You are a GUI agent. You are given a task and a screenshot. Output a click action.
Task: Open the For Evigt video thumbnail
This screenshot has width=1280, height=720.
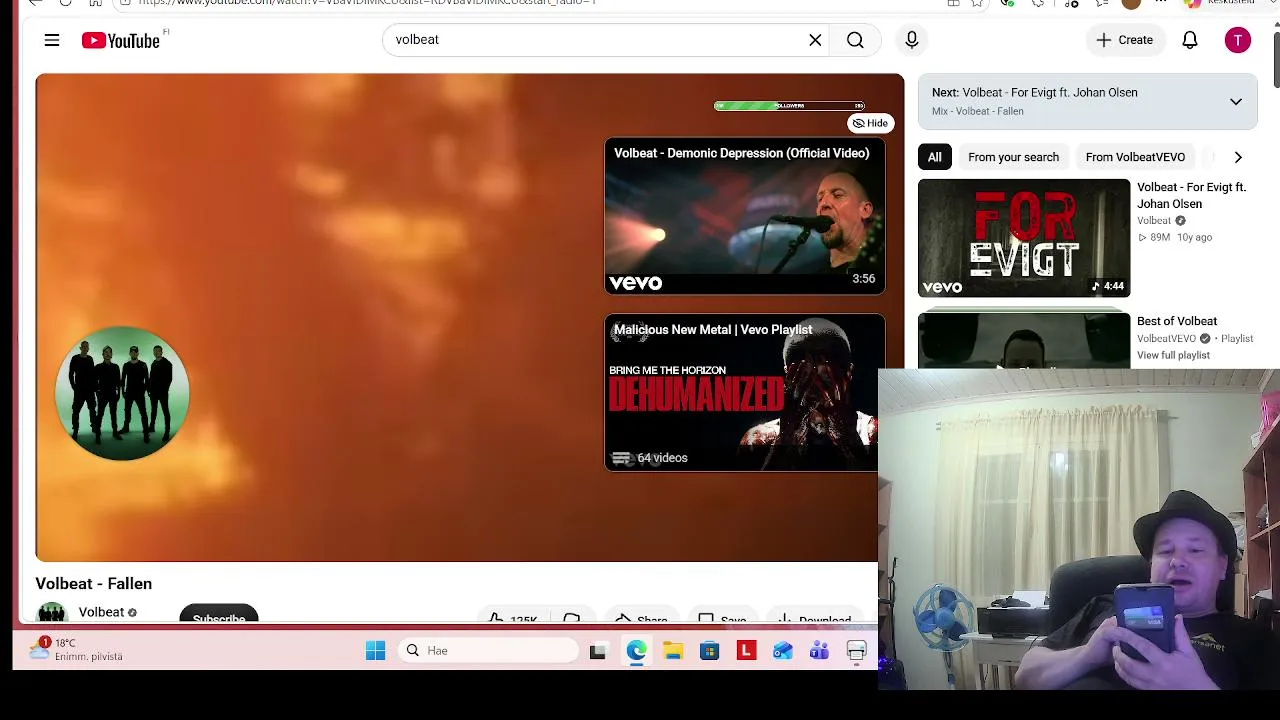pyautogui.click(x=1024, y=238)
